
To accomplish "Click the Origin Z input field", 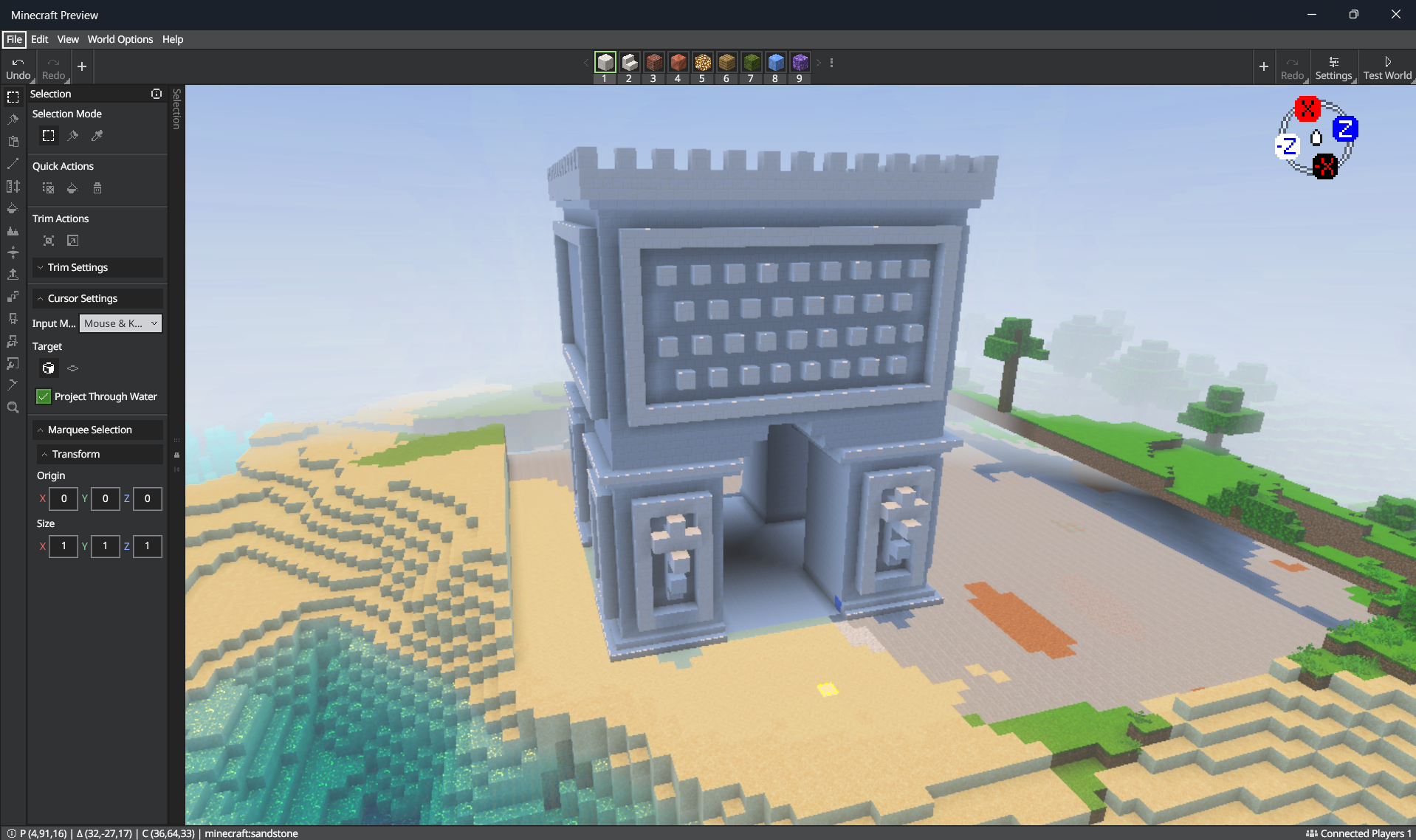I will 147,498.
